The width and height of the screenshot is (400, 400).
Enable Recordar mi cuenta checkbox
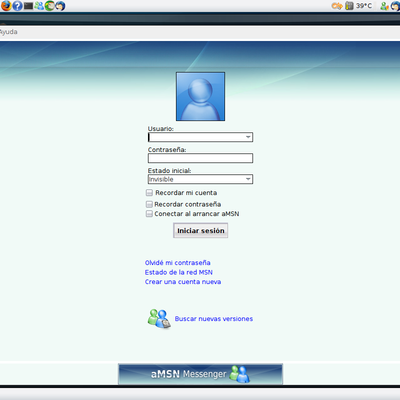point(149,193)
